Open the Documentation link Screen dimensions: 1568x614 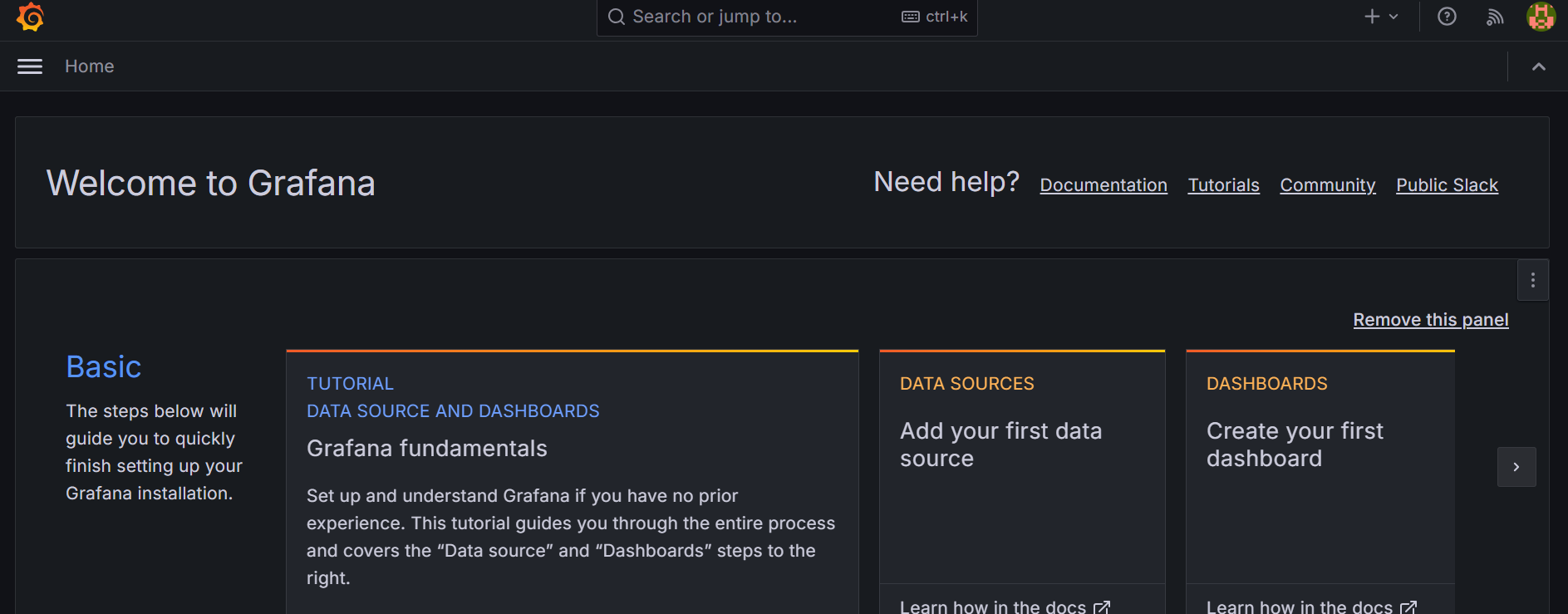(x=1103, y=185)
